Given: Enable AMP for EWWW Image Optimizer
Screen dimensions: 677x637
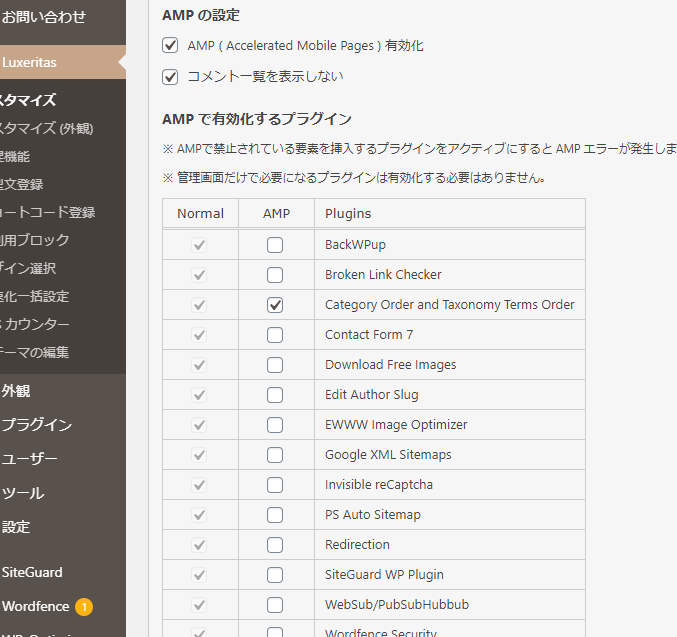Looking at the screenshot, I should click(275, 425).
